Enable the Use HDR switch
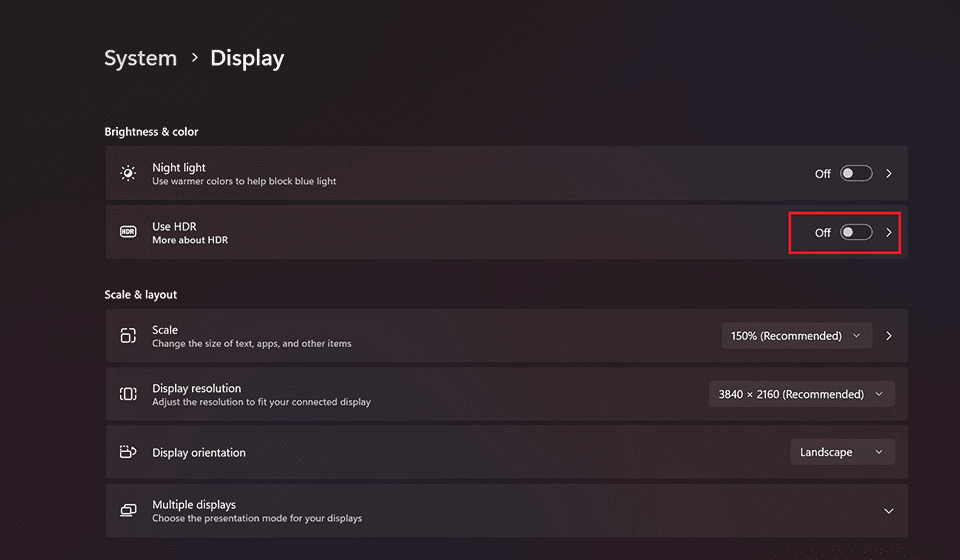The height and width of the screenshot is (560, 960). [x=856, y=232]
